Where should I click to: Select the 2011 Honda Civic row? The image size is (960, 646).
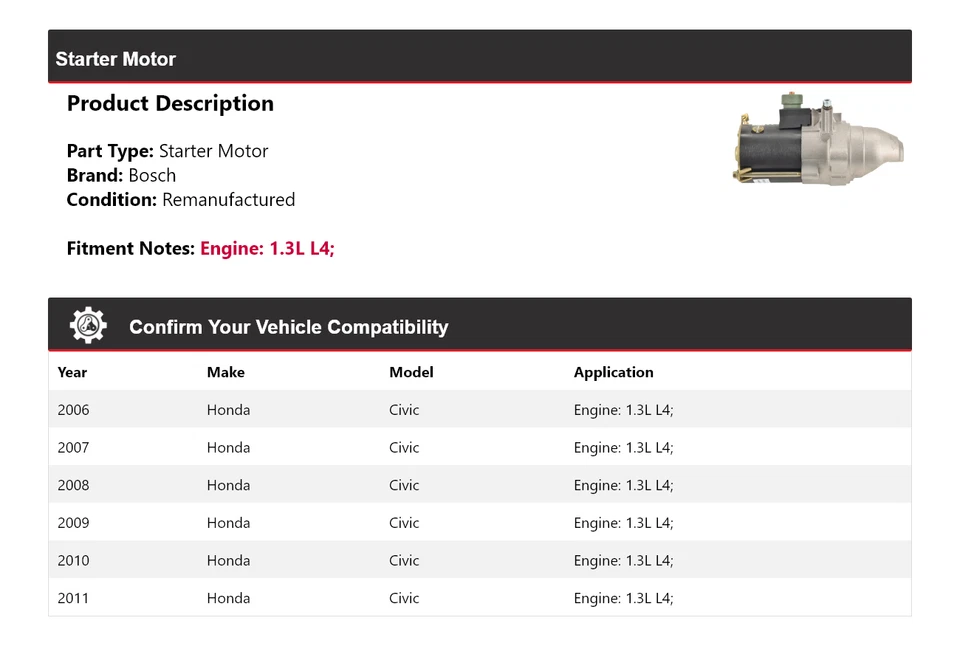(x=400, y=598)
